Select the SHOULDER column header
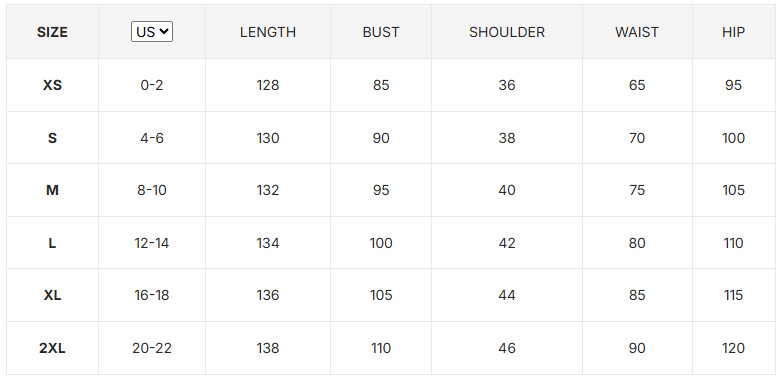 tap(507, 32)
